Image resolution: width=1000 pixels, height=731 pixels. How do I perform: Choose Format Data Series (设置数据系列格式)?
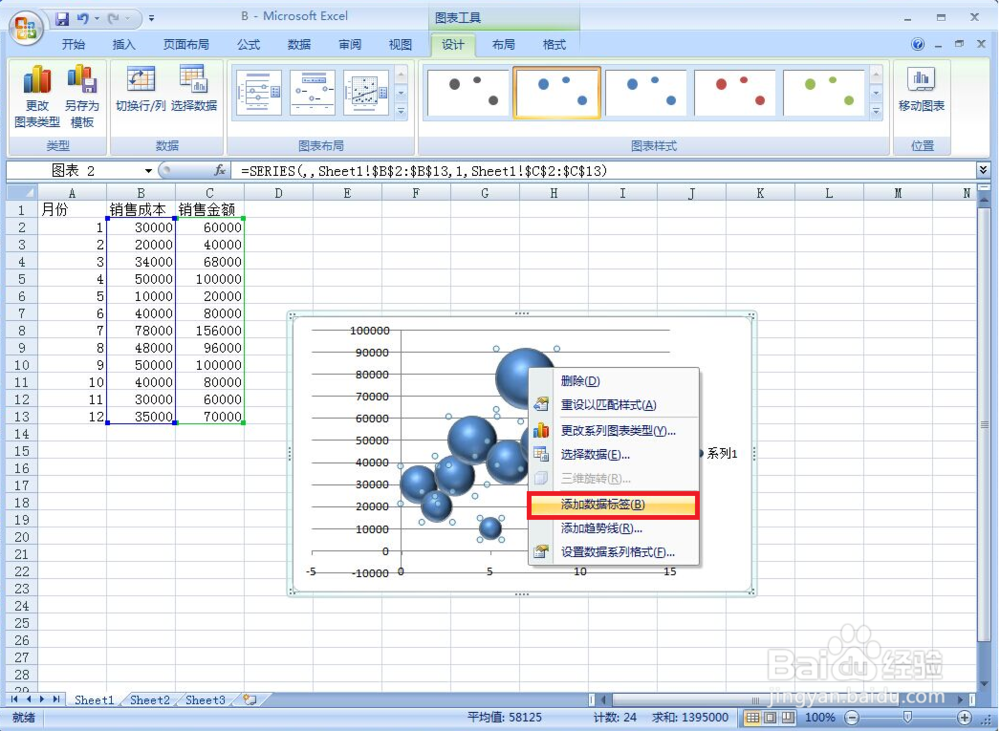click(614, 552)
